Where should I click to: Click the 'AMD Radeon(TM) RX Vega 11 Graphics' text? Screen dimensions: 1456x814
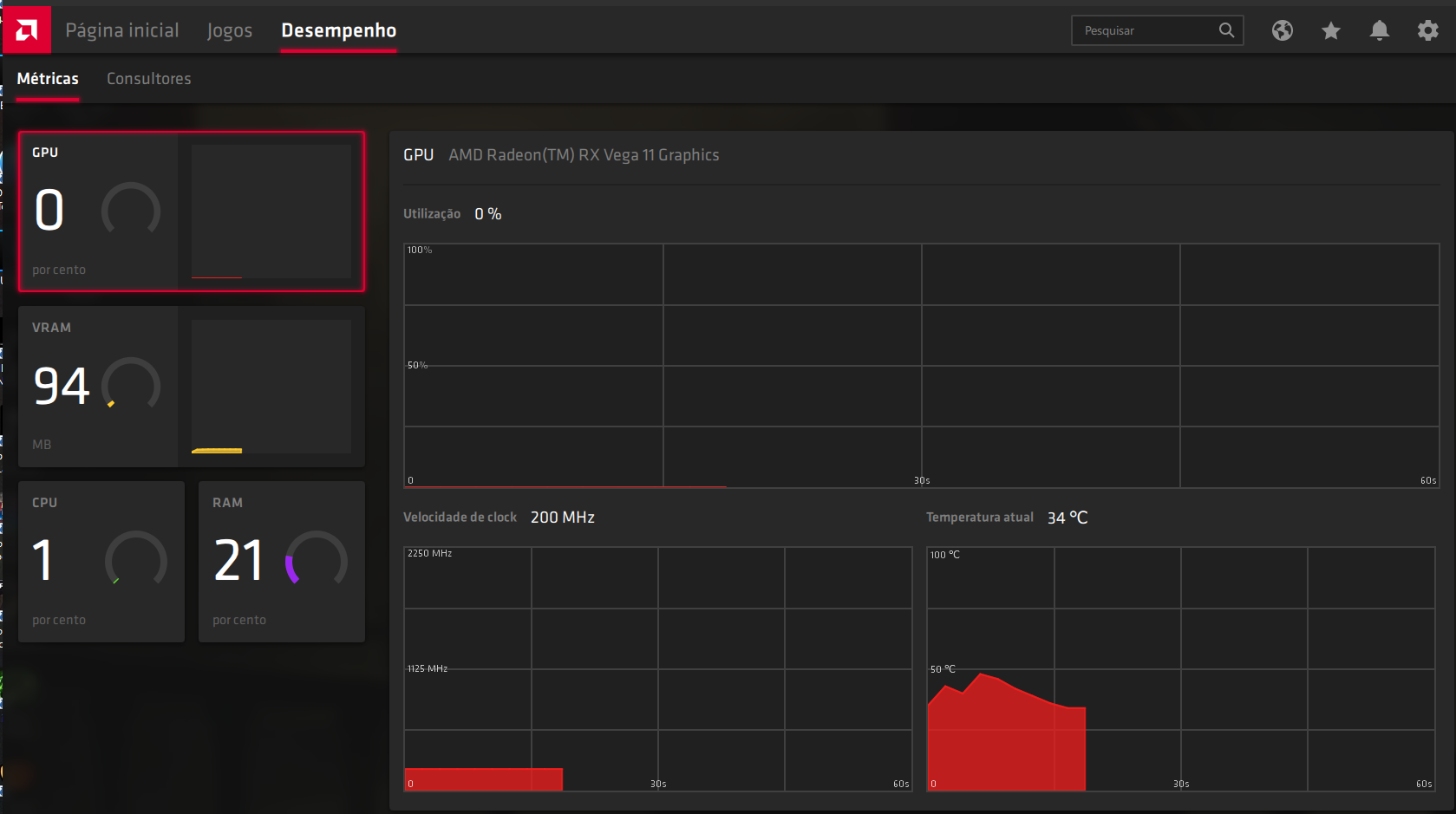tap(584, 155)
